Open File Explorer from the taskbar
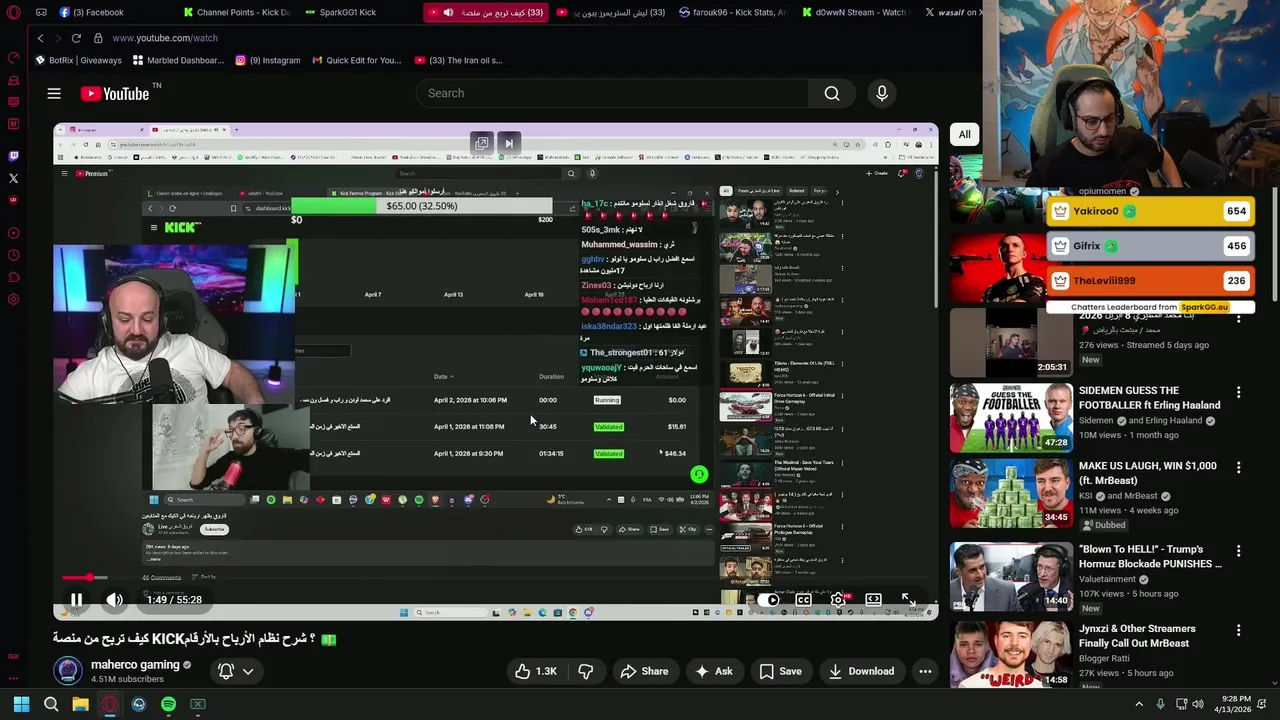Viewport: 1280px width, 720px height. tap(80, 704)
